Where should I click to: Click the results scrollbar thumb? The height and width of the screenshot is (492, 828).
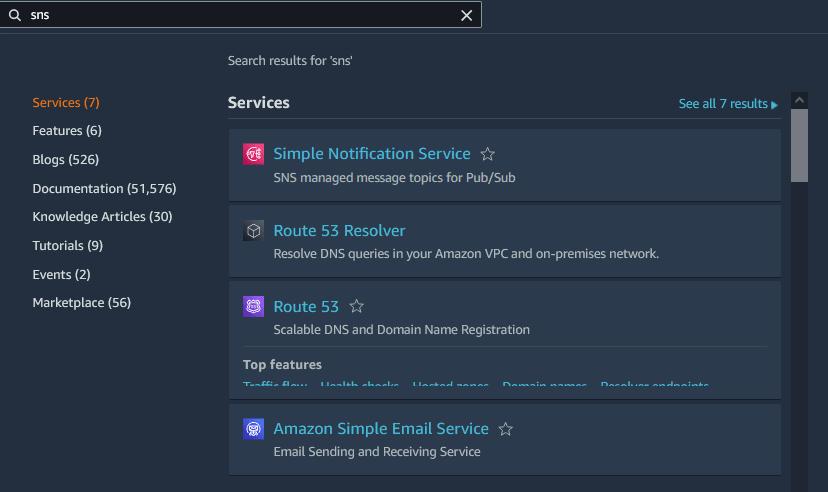pyautogui.click(x=799, y=146)
